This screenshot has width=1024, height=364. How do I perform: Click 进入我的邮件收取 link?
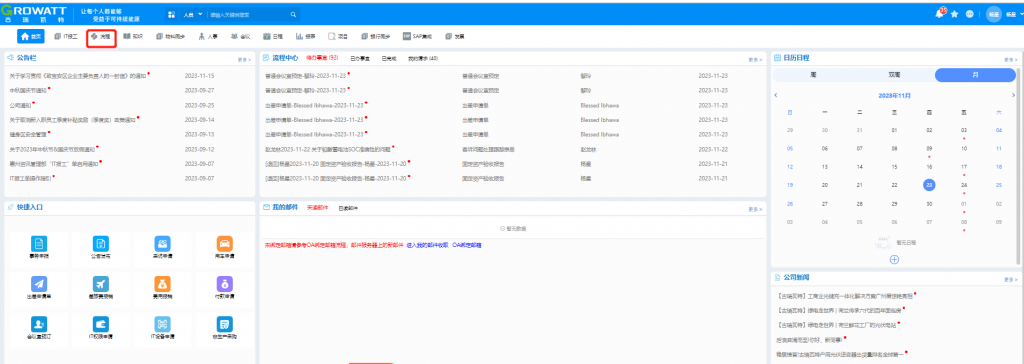click(x=428, y=245)
